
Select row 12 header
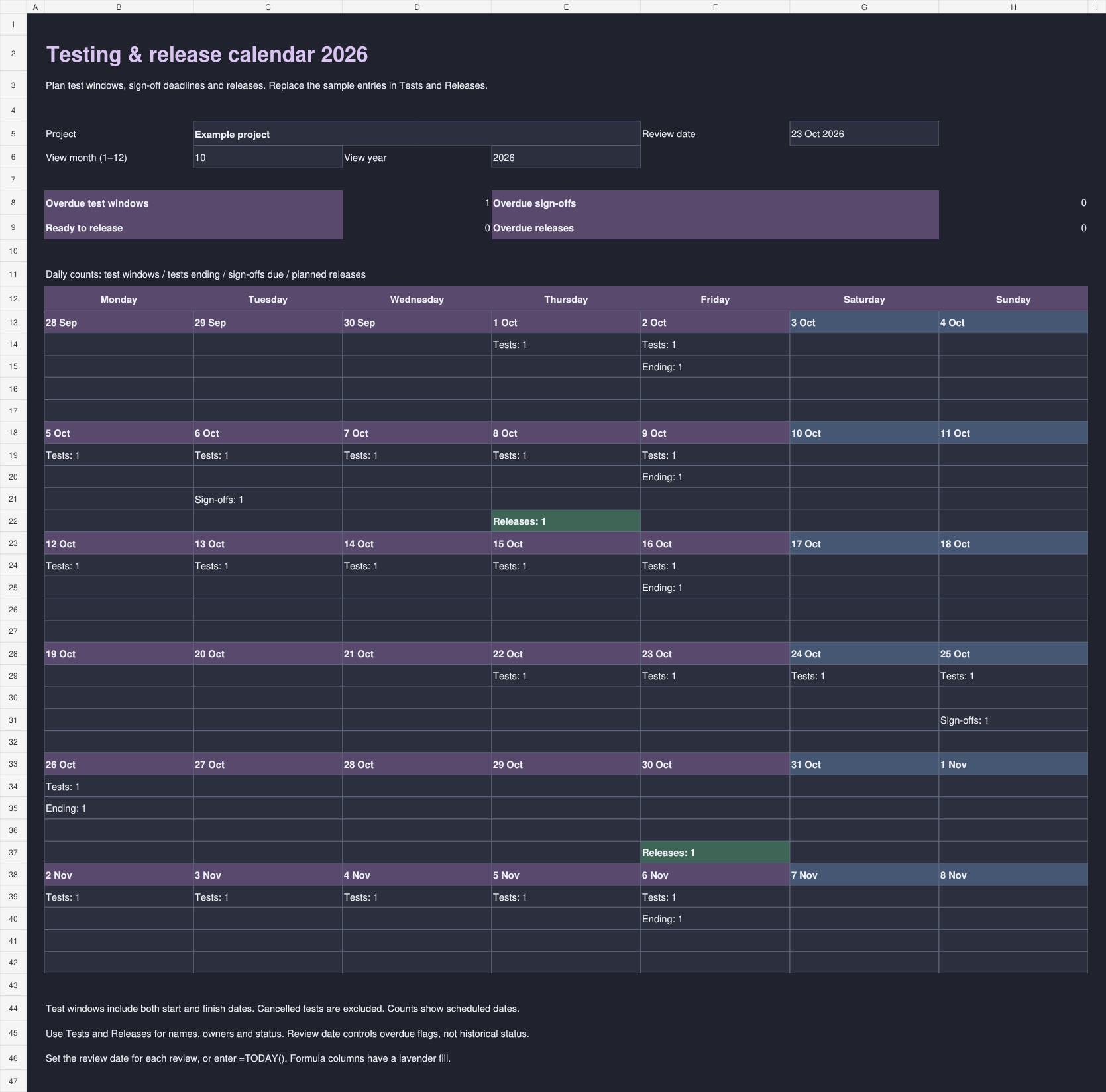coord(13,299)
